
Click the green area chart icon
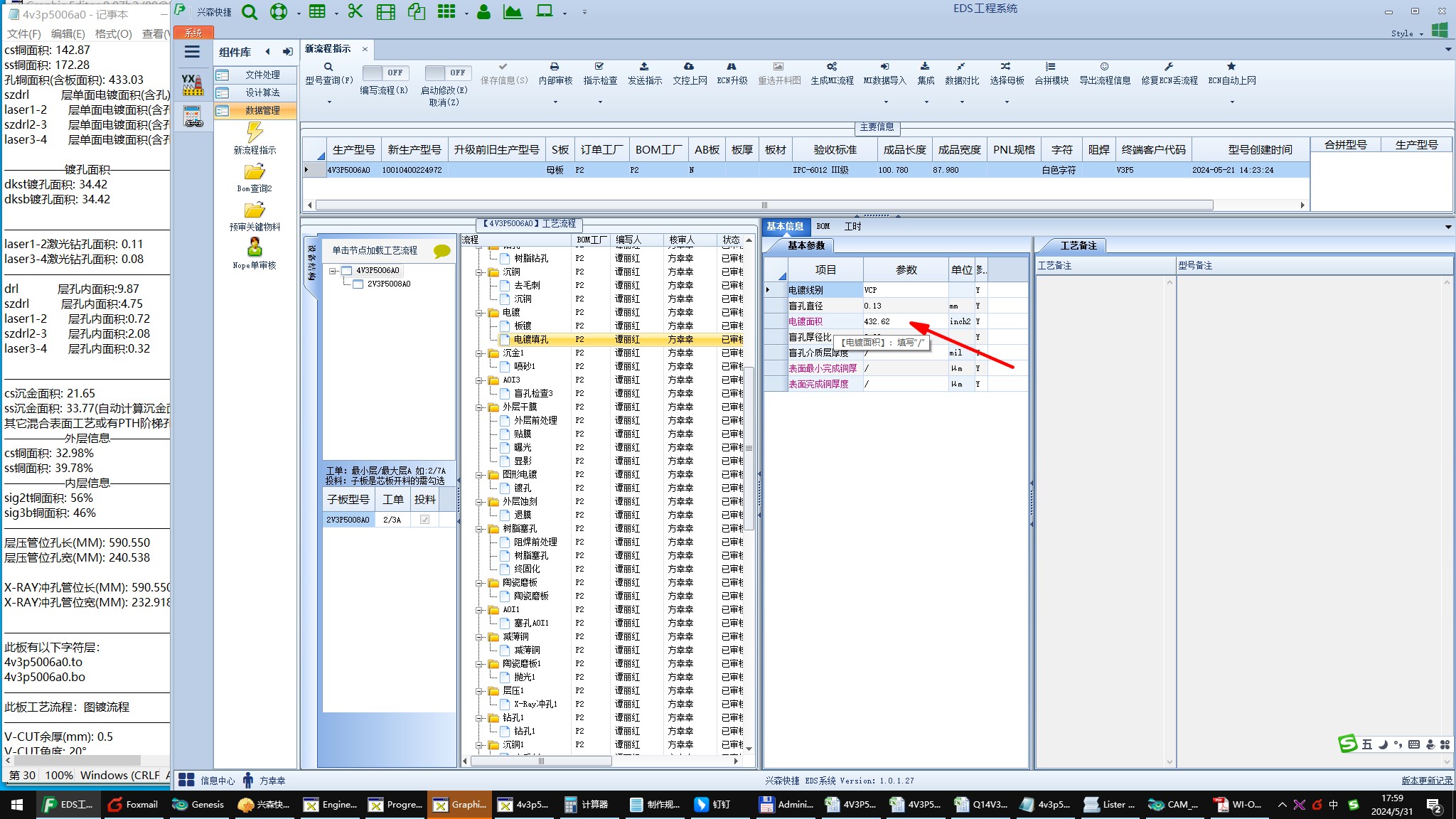(x=513, y=11)
